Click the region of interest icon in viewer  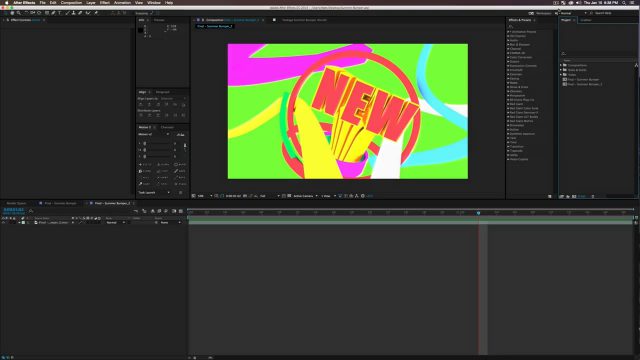[283, 196]
